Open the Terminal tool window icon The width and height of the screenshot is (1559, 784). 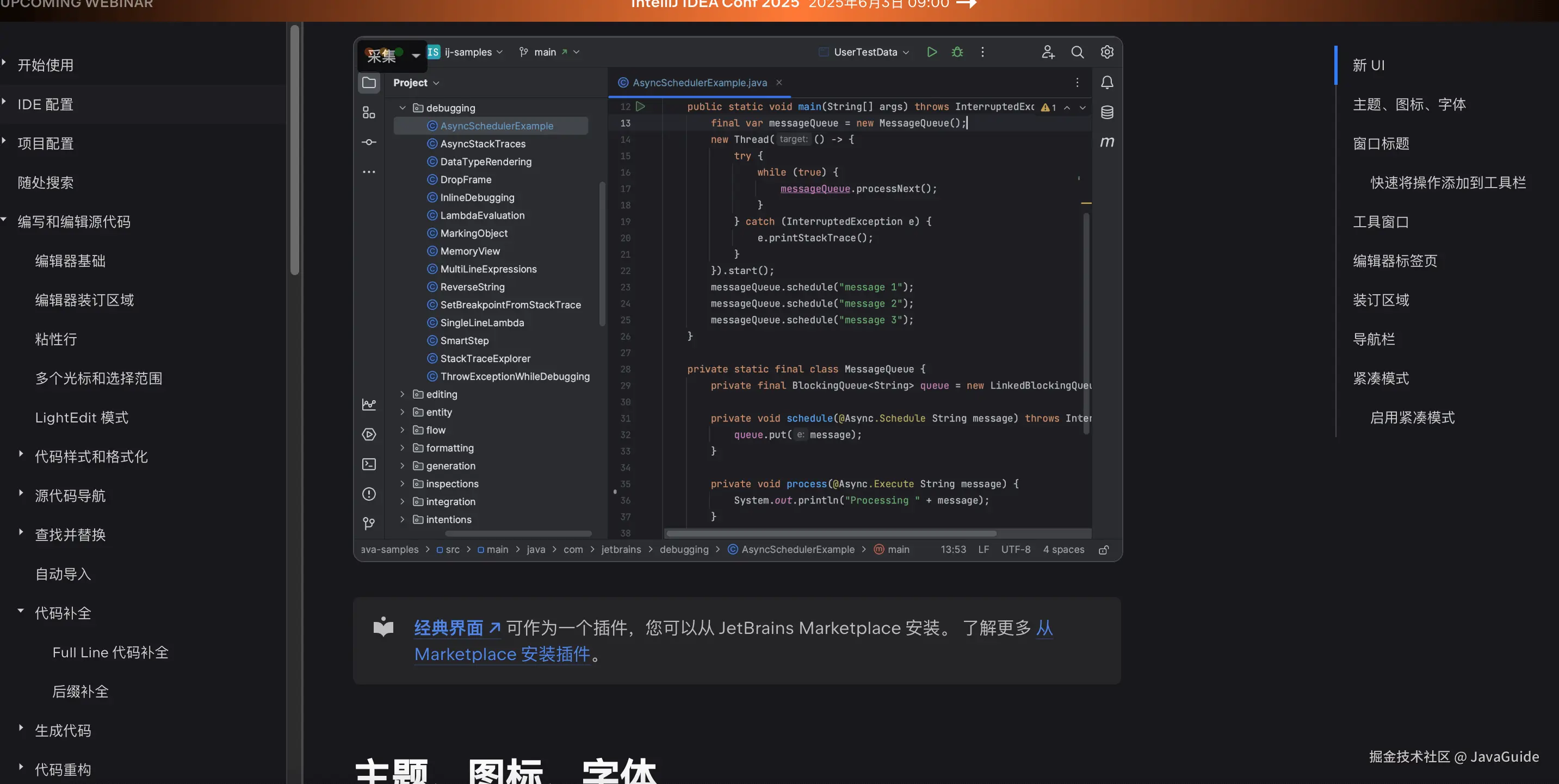[x=369, y=464]
